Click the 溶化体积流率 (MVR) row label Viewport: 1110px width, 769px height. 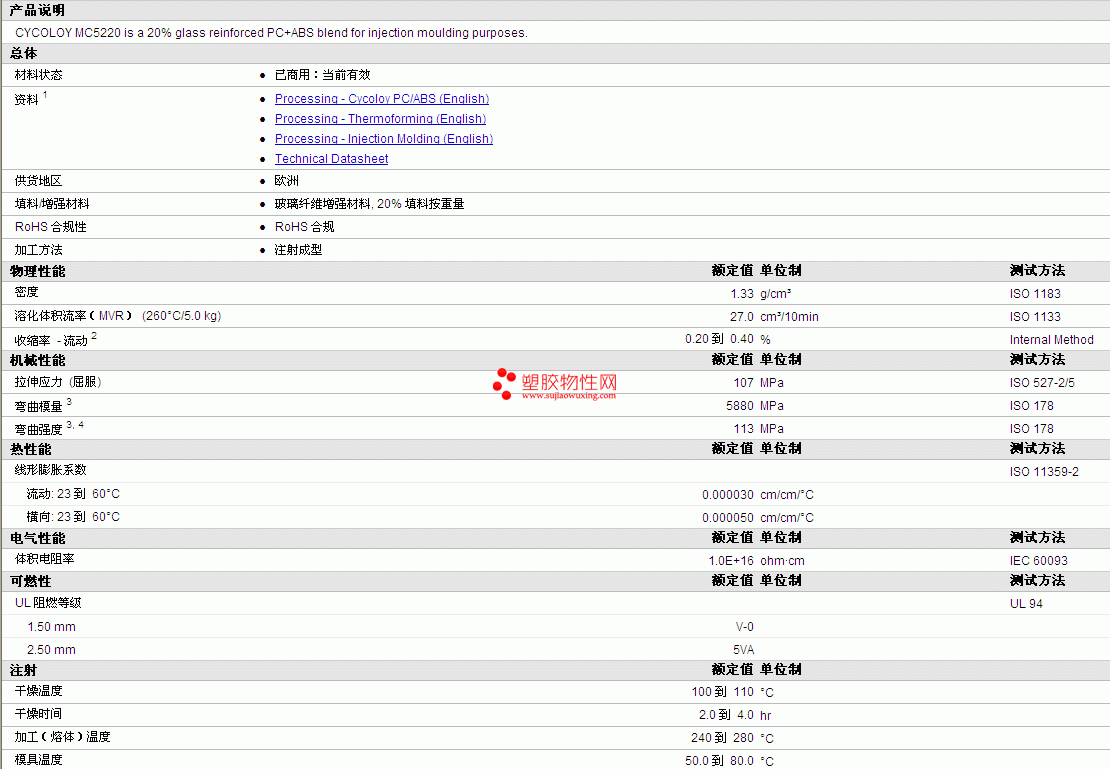(118, 316)
